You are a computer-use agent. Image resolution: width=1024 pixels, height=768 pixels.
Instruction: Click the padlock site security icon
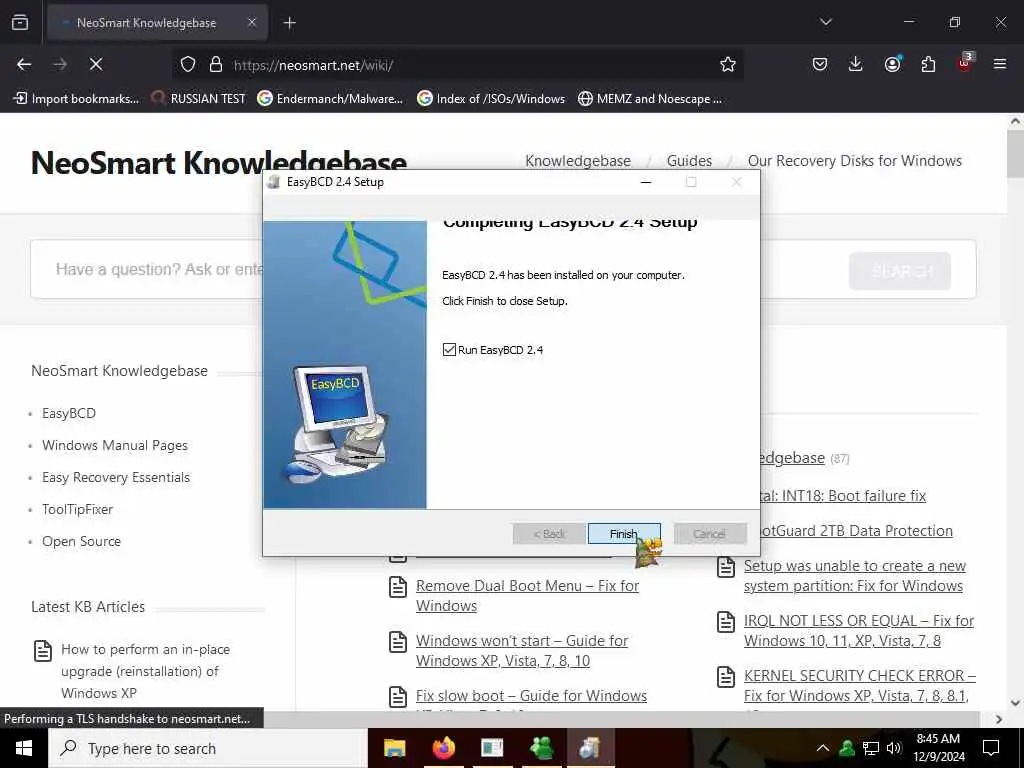tap(216, 65)
